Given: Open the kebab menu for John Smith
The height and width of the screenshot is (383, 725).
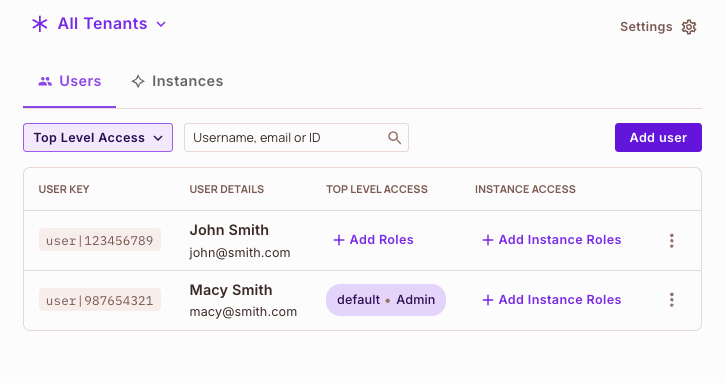Looking at the screenshot, I should click(672, 241).
